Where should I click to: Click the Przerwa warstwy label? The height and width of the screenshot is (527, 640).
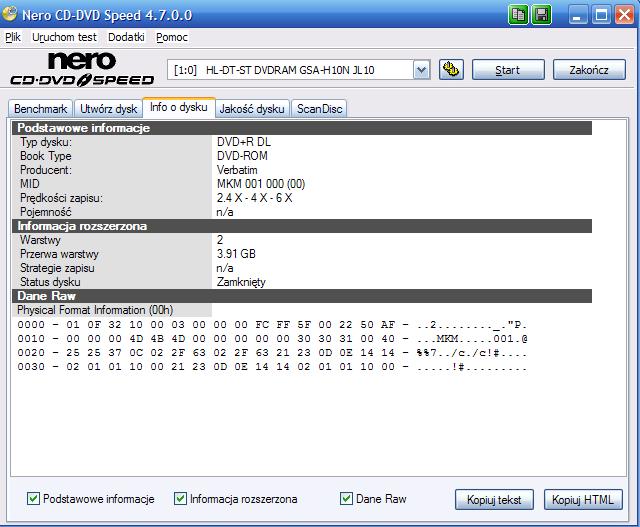coord(59,254)
